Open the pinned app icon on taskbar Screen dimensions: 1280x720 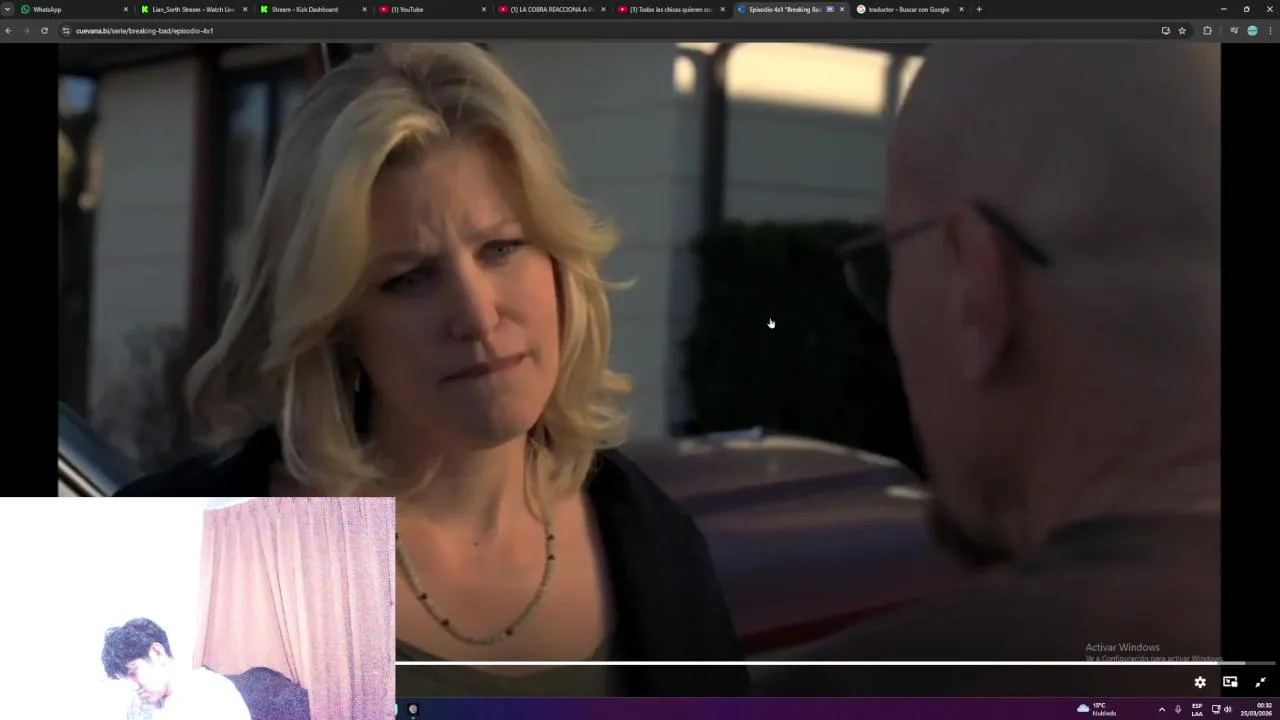click(413, 709)
